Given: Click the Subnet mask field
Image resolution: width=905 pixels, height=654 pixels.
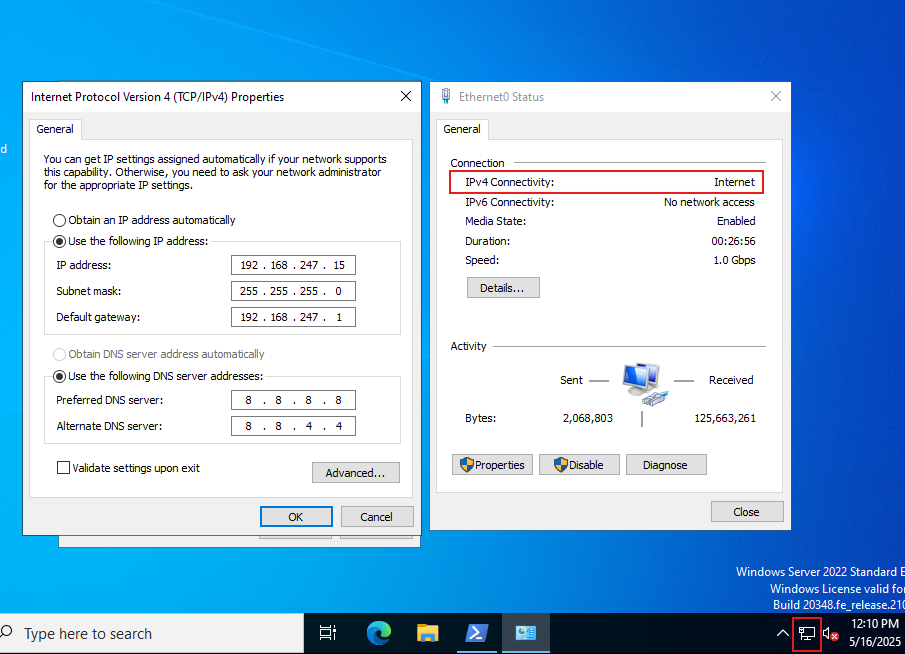Looking at the screenshot, I should point(293,291).
